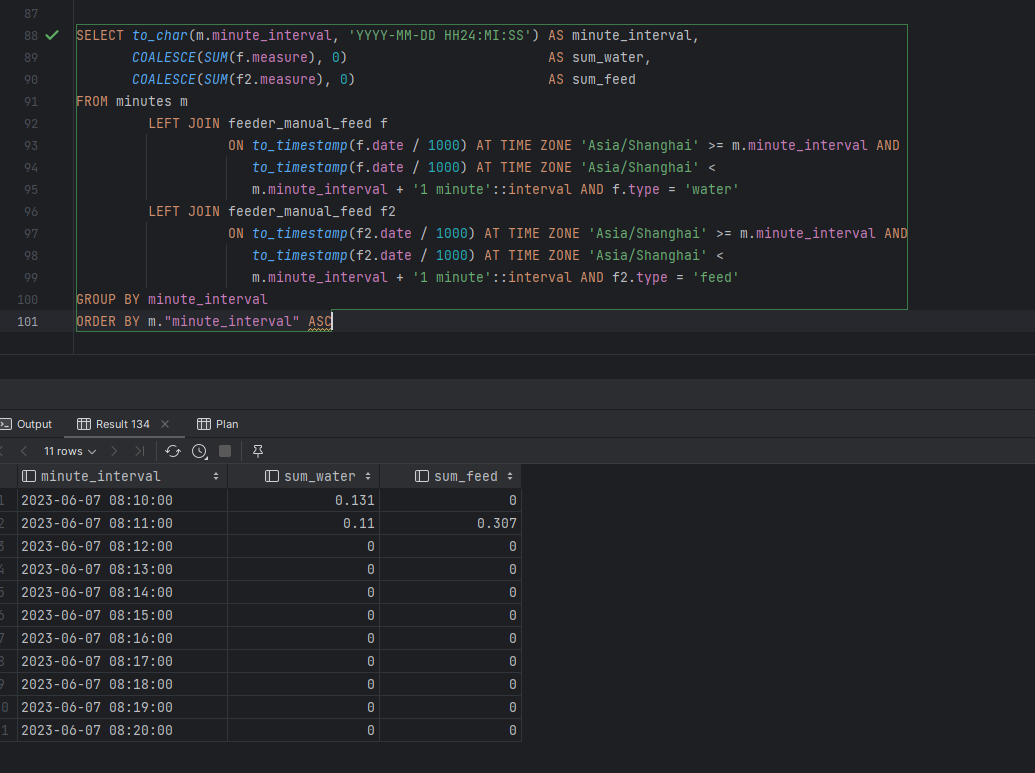Reload the query results

[172, 451]
